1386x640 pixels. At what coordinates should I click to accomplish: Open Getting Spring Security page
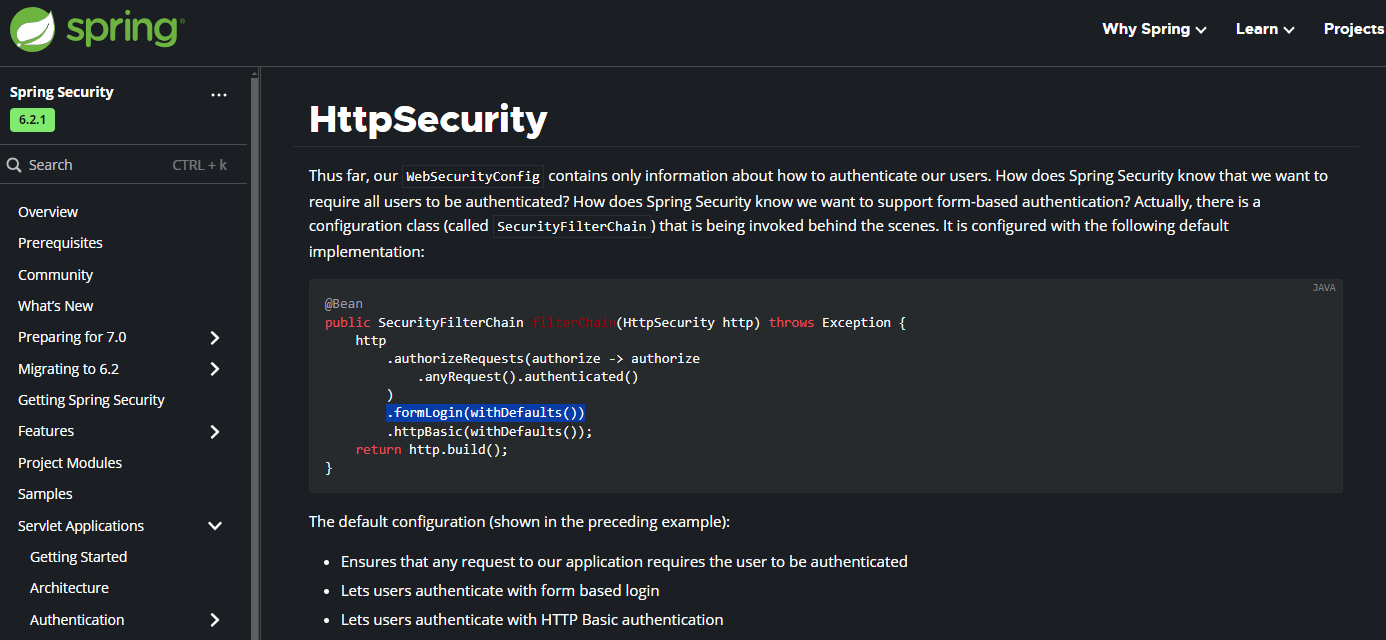click(x=91, y=400)
